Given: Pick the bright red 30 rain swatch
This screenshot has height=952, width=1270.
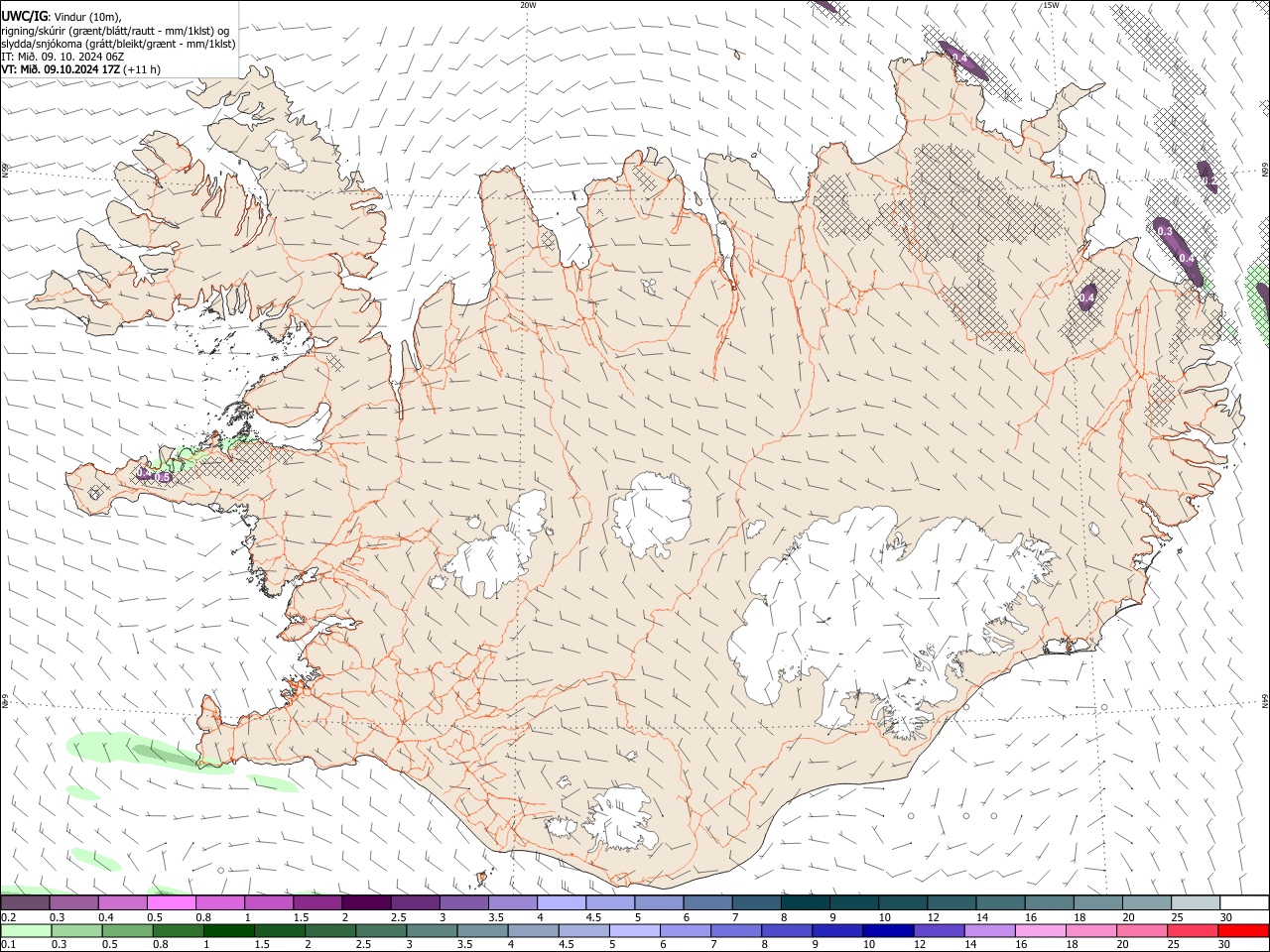Looking at the screenshot, I should pyautogui.click(x=1243, y=930).
